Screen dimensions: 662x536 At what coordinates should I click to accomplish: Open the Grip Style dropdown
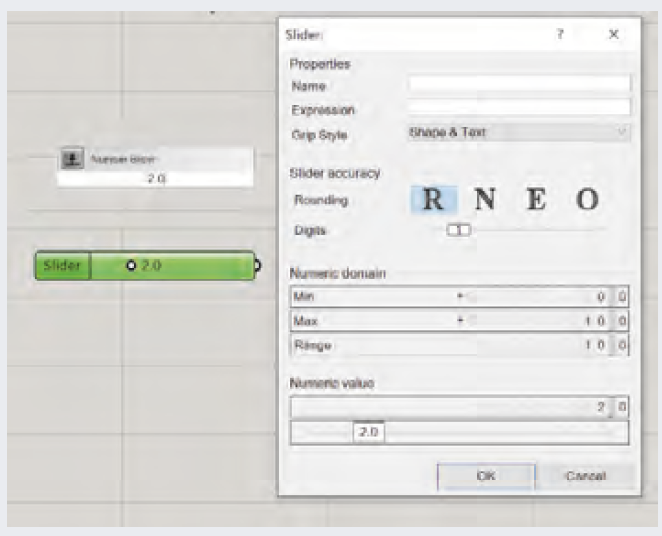tap(518, 133)
